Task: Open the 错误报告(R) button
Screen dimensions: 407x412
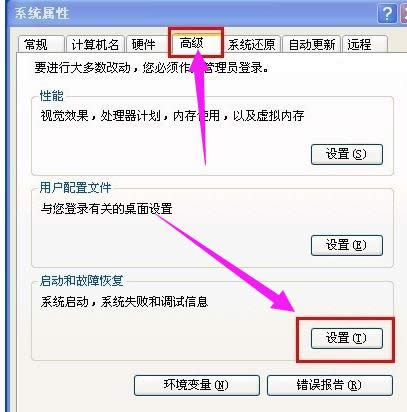Action: tap(330, 385)
